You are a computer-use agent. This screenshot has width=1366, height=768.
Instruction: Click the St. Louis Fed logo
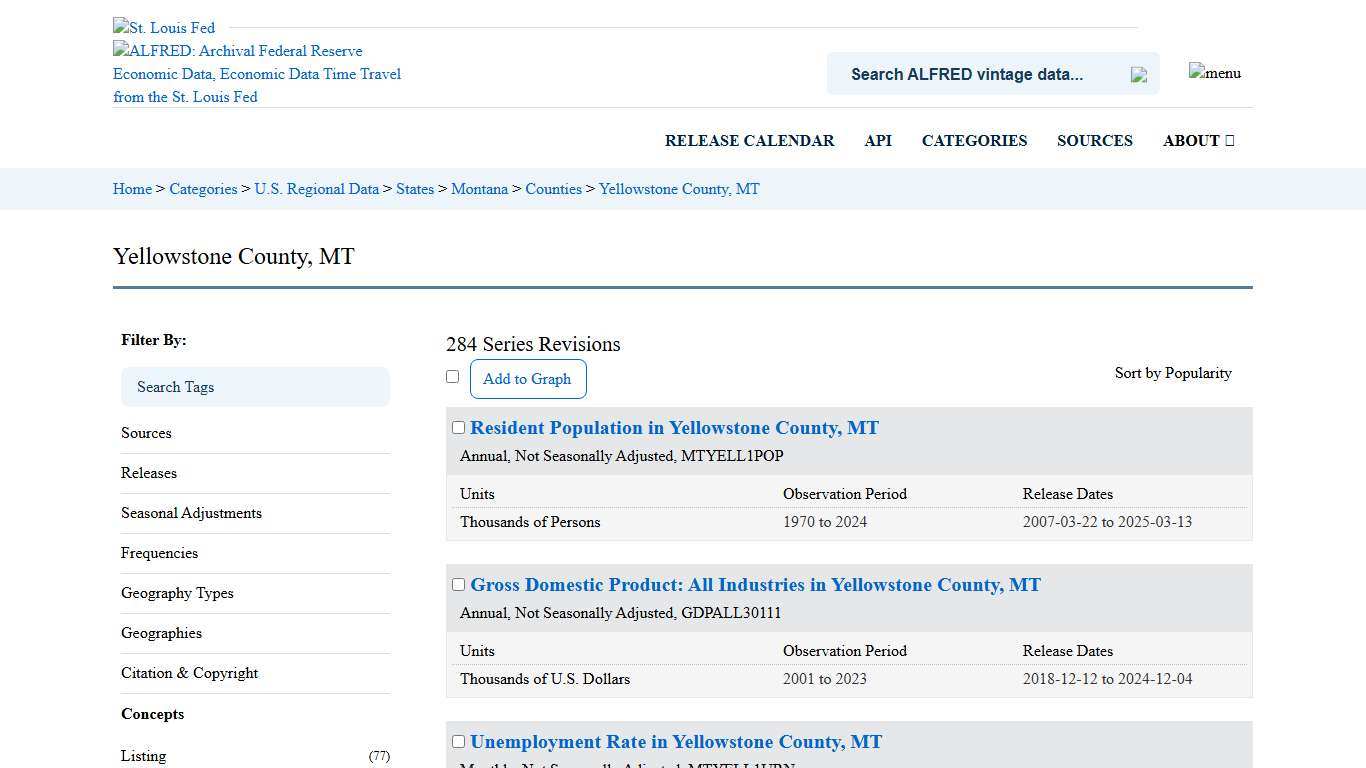163,27
